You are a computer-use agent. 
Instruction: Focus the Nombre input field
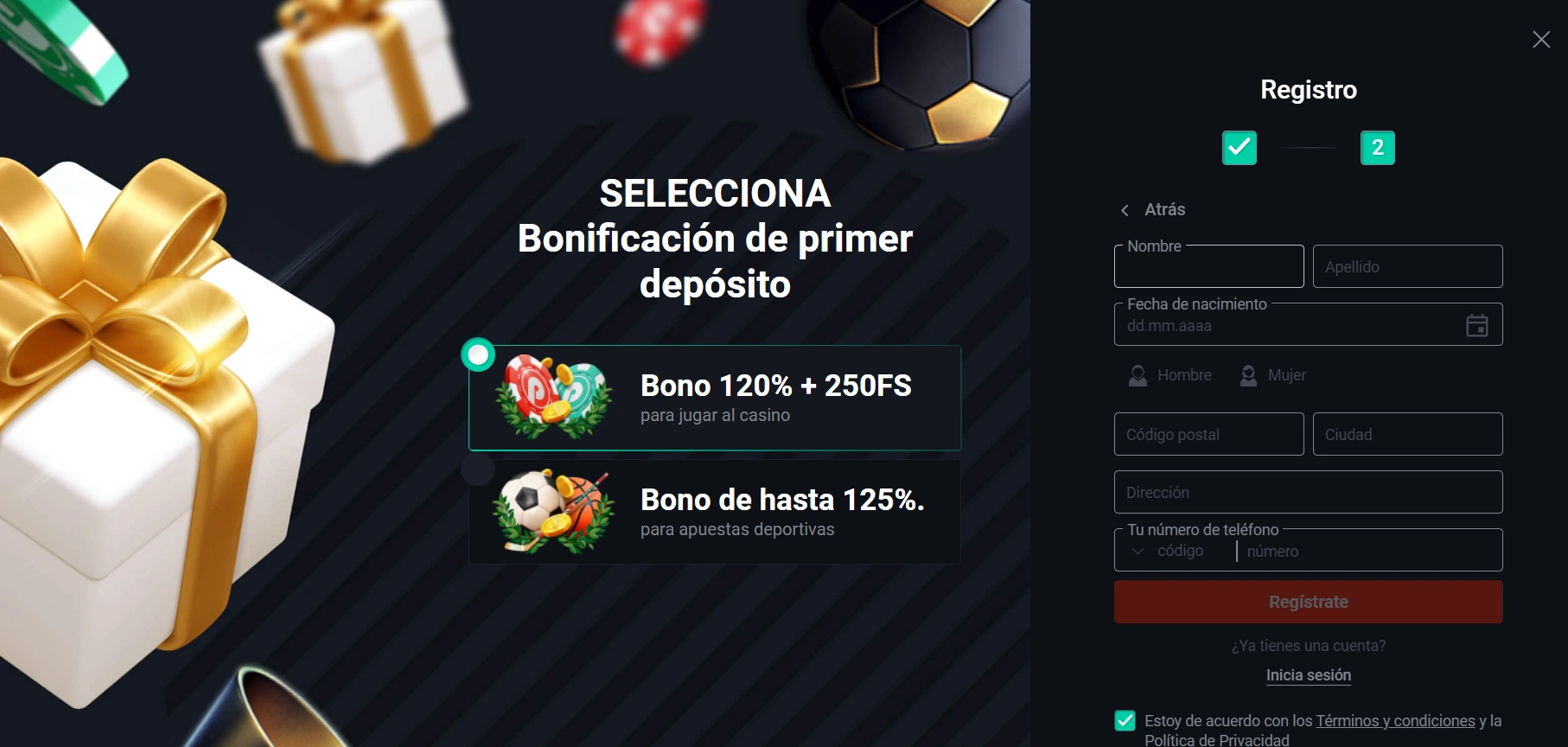point(1208,266)
